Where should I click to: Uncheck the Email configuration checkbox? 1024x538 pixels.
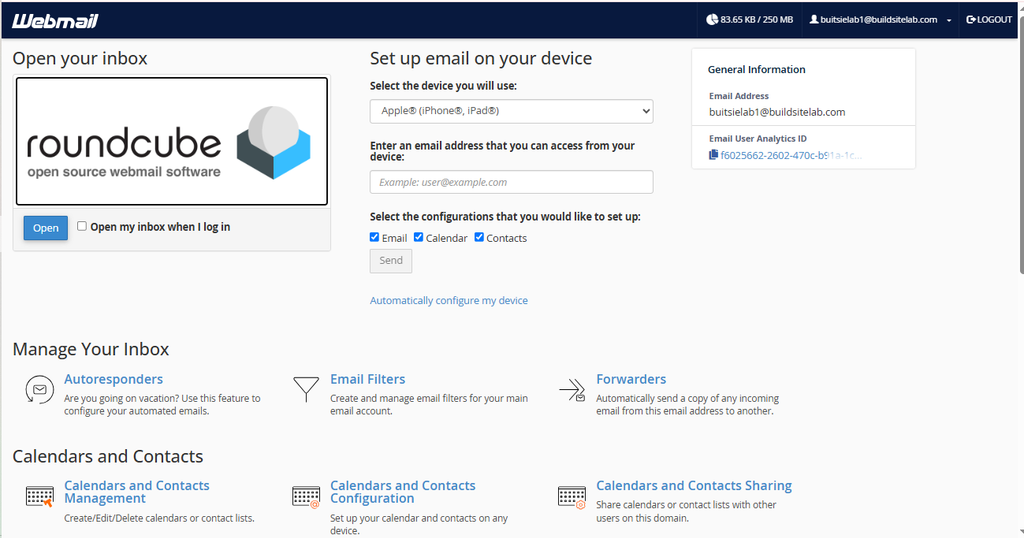click(x=374, y=237)
